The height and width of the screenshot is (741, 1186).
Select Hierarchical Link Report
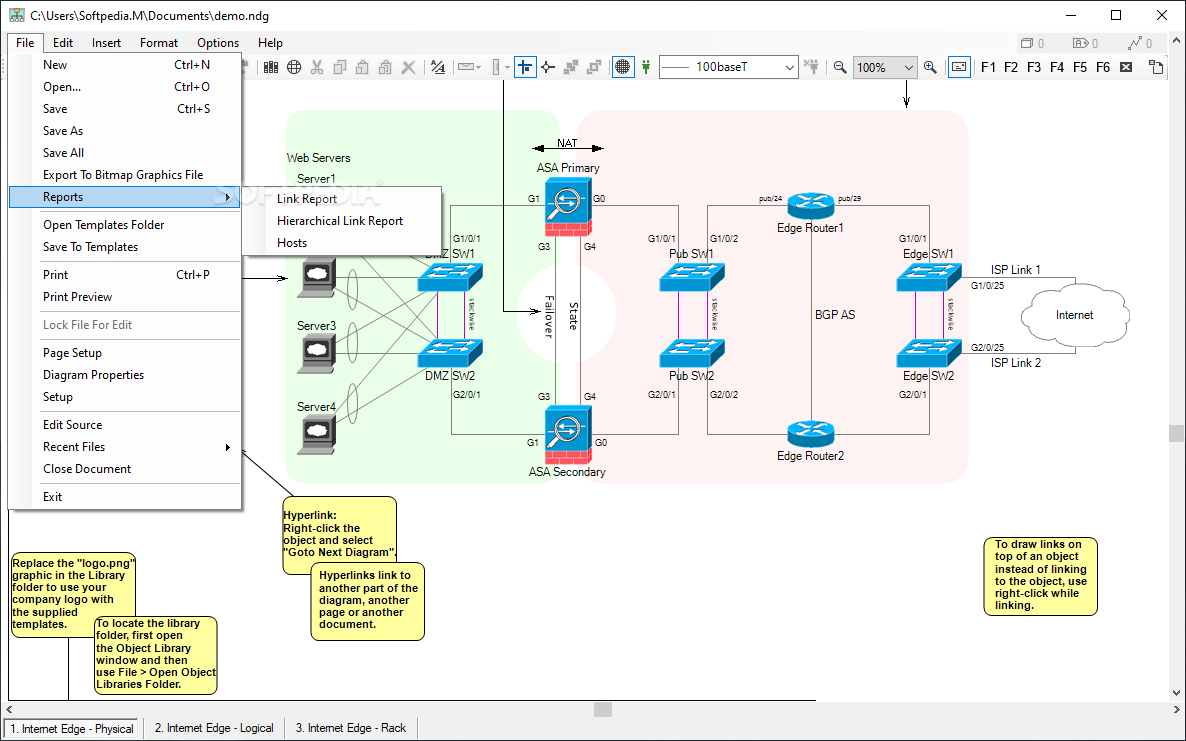point(341,221)
